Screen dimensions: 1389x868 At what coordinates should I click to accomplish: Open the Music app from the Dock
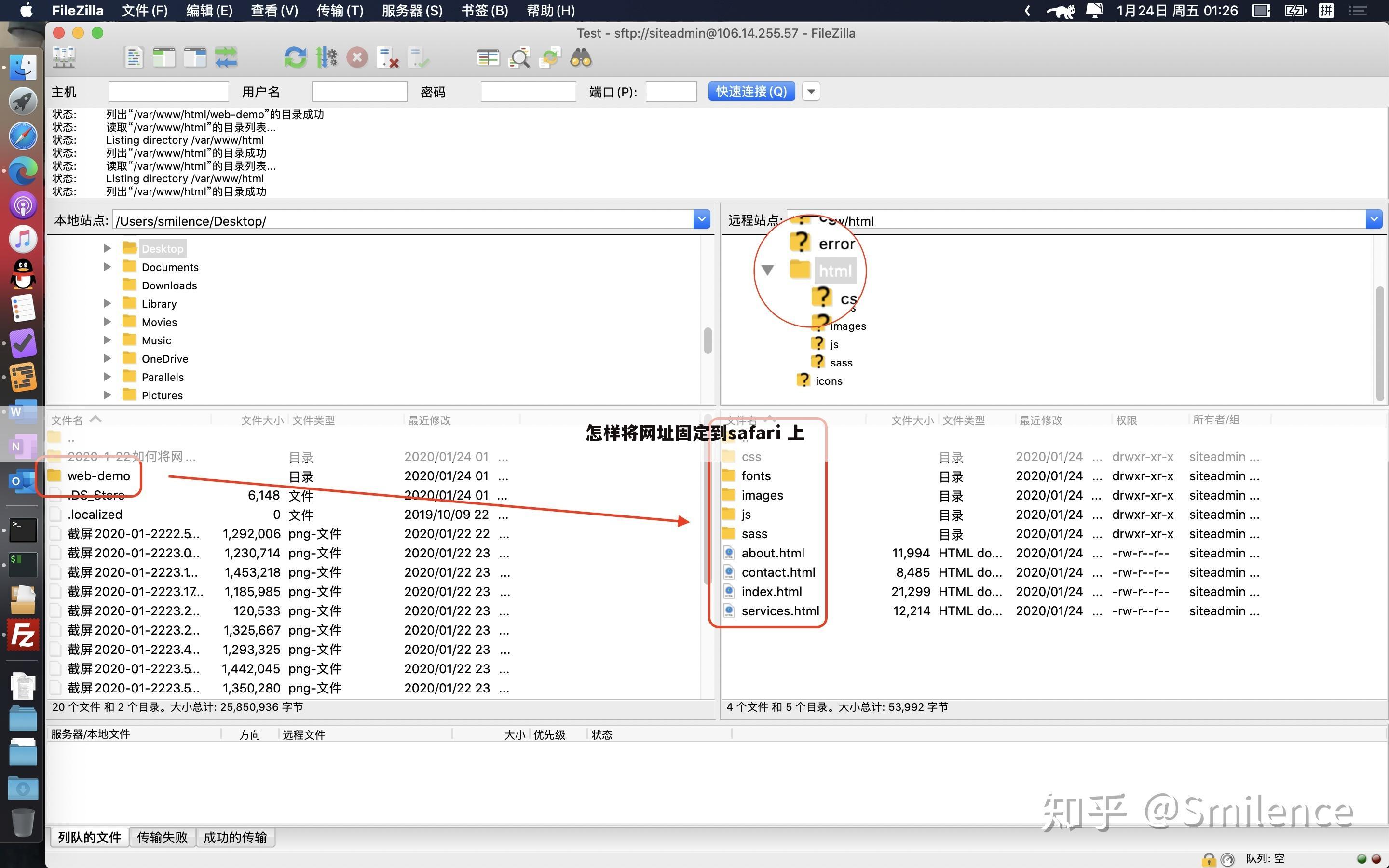tap(23, 240)
